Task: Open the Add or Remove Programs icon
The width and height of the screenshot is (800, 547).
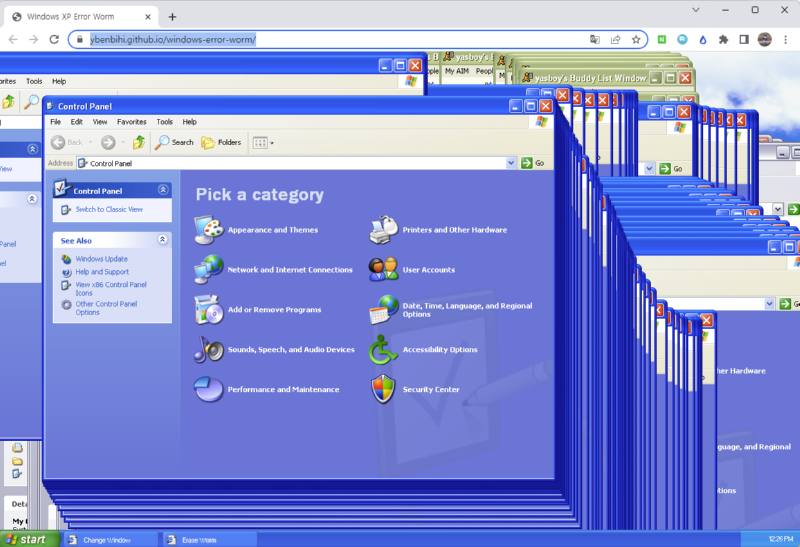Action: [209, 310]
